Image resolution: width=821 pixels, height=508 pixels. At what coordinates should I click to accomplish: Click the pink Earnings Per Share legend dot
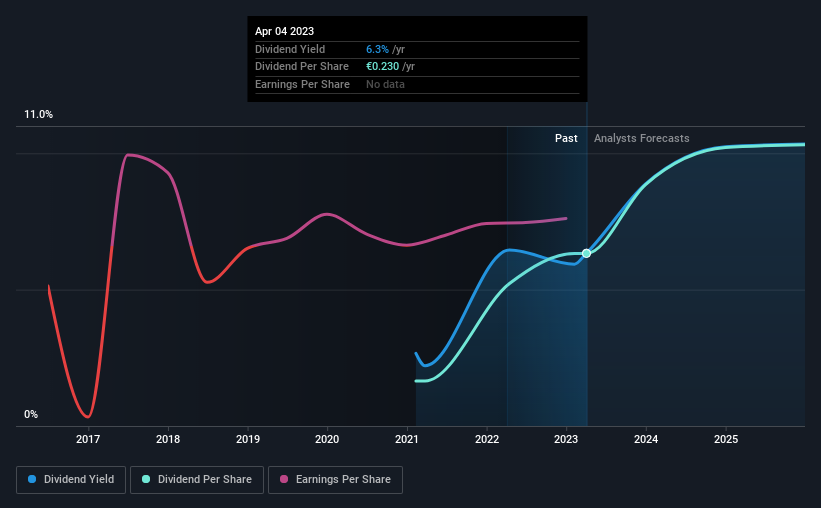pyautogui.click(x=284, y=479)
